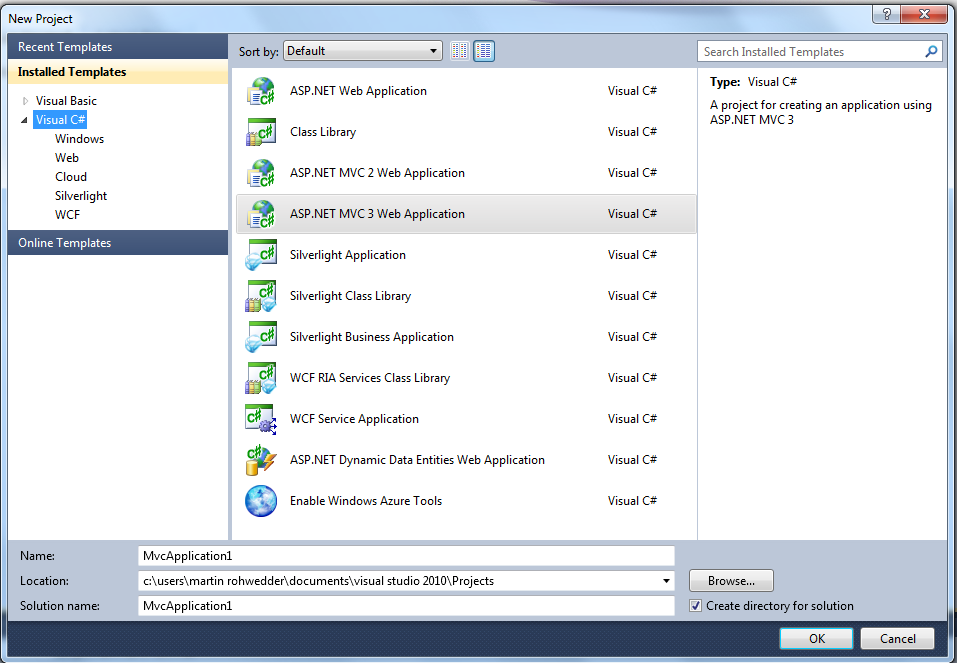This screenshot has width=957, height=663.
Task: Click the ASP.NET MVC 3 Web Application icon
Action: coord(261,214)
